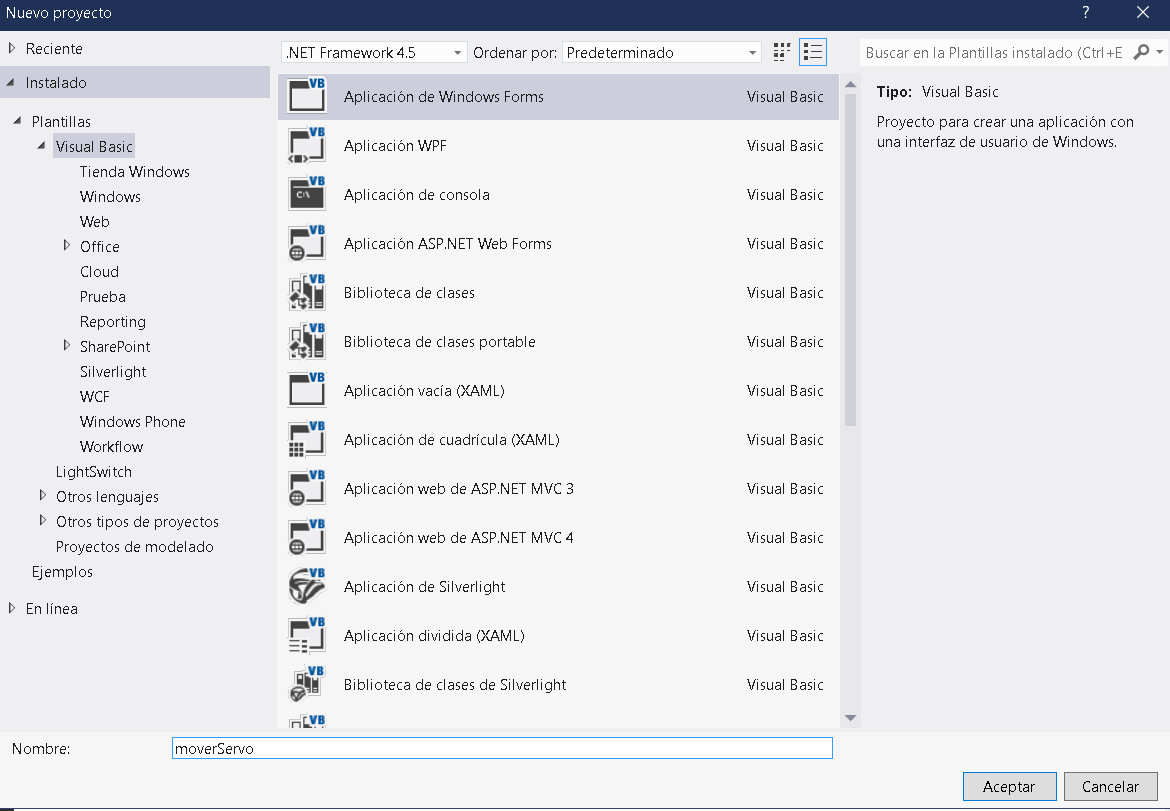
Task: Click the Aplicación dividida (XAML) icon
Action: pos(307,636)
